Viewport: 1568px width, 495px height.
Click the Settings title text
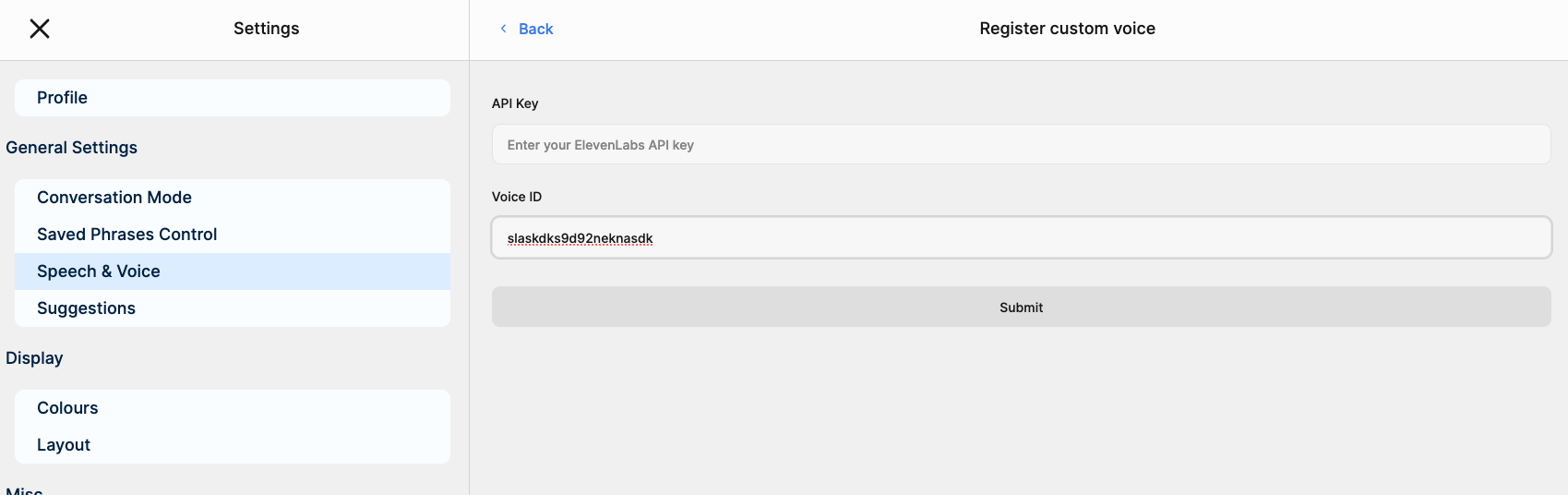click(x=266, y=29)
